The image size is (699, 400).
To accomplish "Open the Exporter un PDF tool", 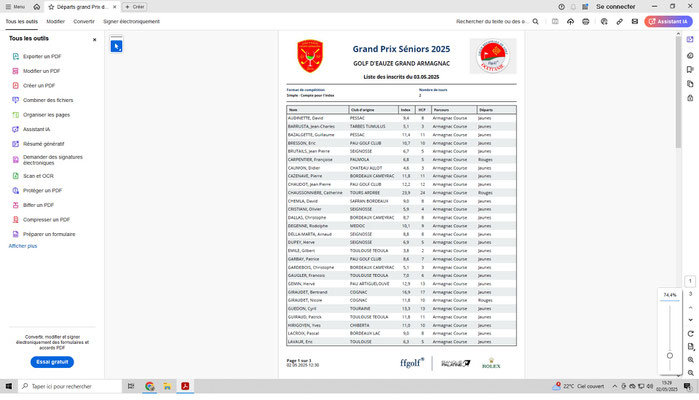I will [x=42, y=57].
